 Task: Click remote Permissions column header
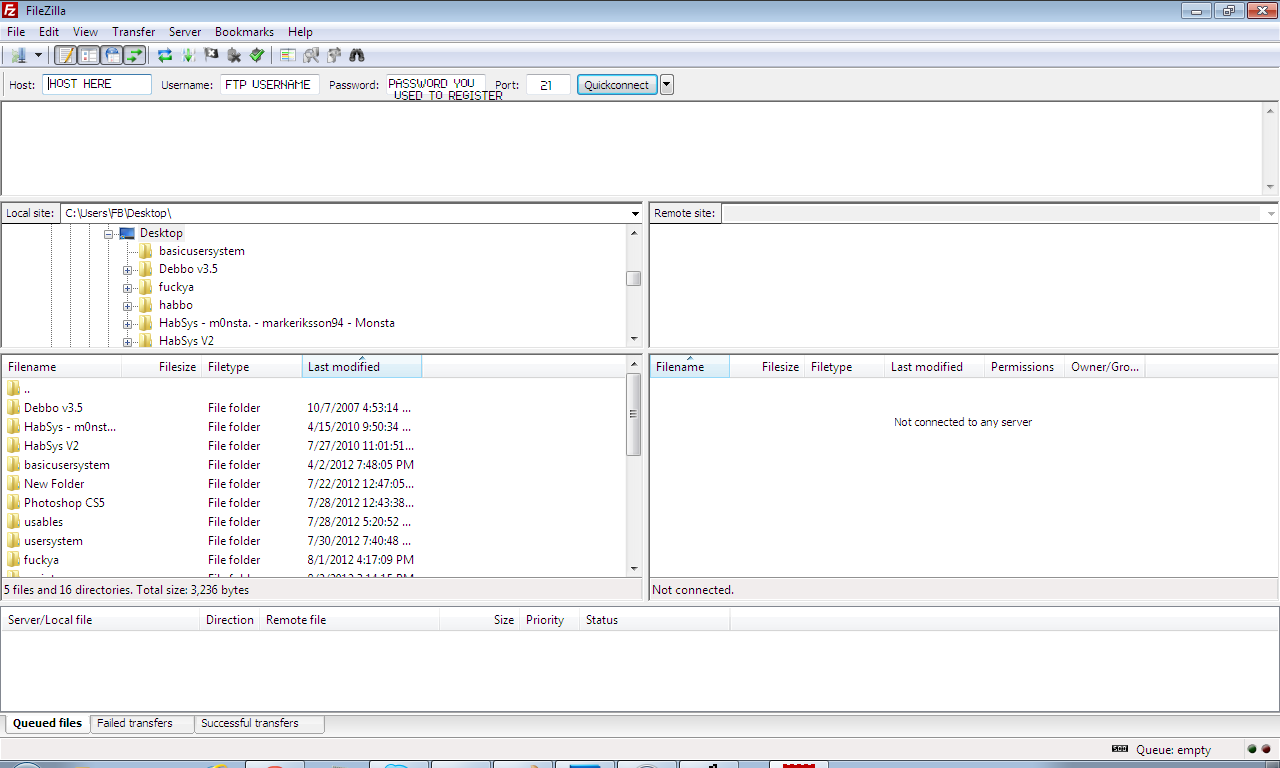[x=1024, y=367]
